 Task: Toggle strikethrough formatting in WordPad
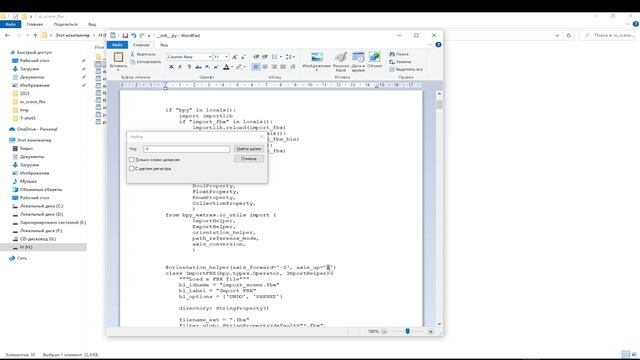198,67
